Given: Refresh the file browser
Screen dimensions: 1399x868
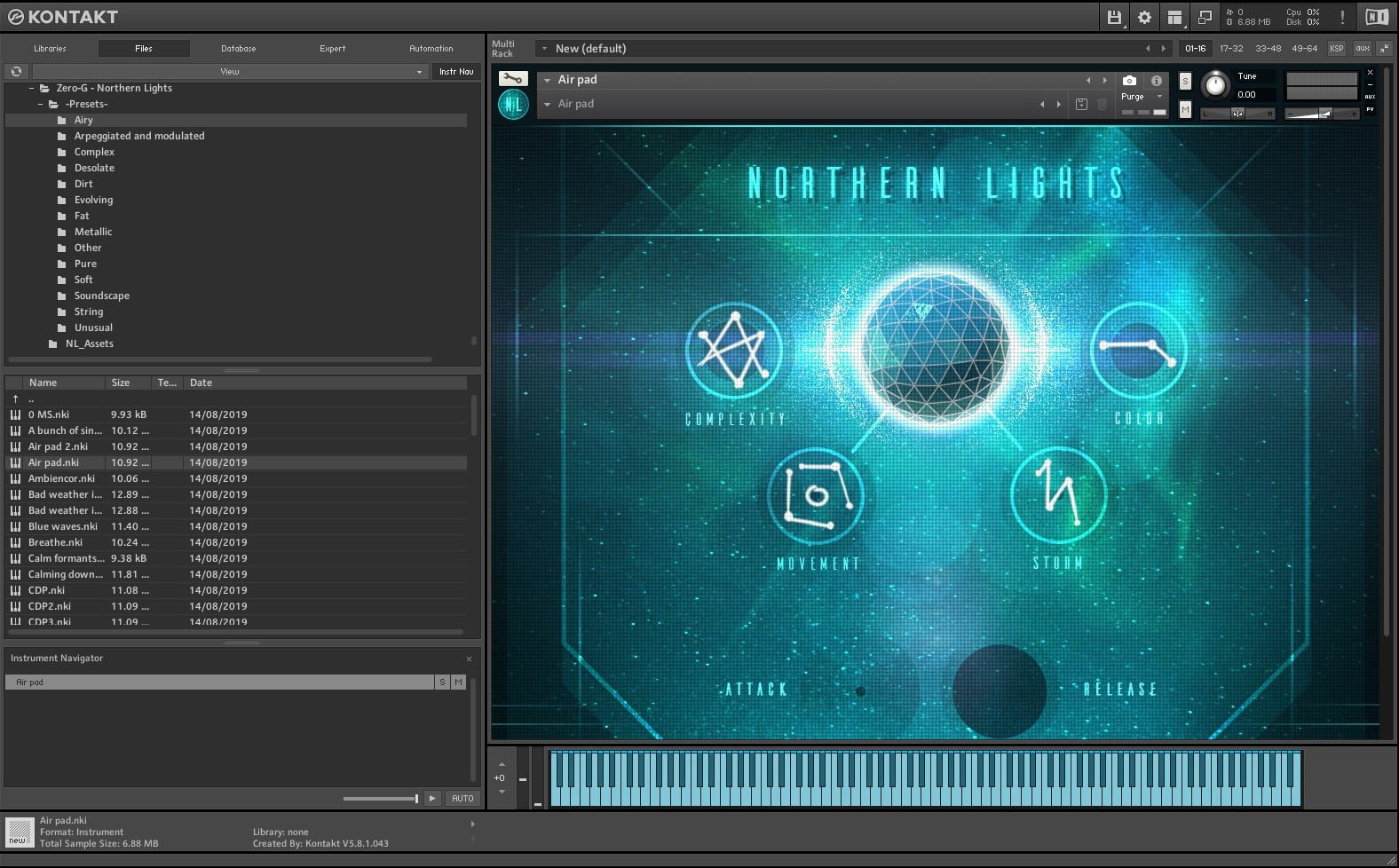Looking at the screenshot, I should (x=16, y=71).
